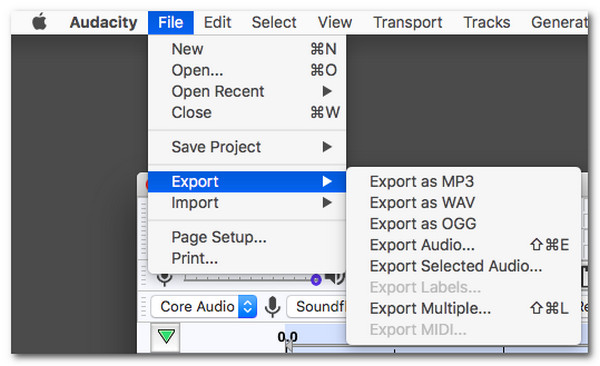Click Export as MP3
Screen dimensions: 600x366
[464, 181]
